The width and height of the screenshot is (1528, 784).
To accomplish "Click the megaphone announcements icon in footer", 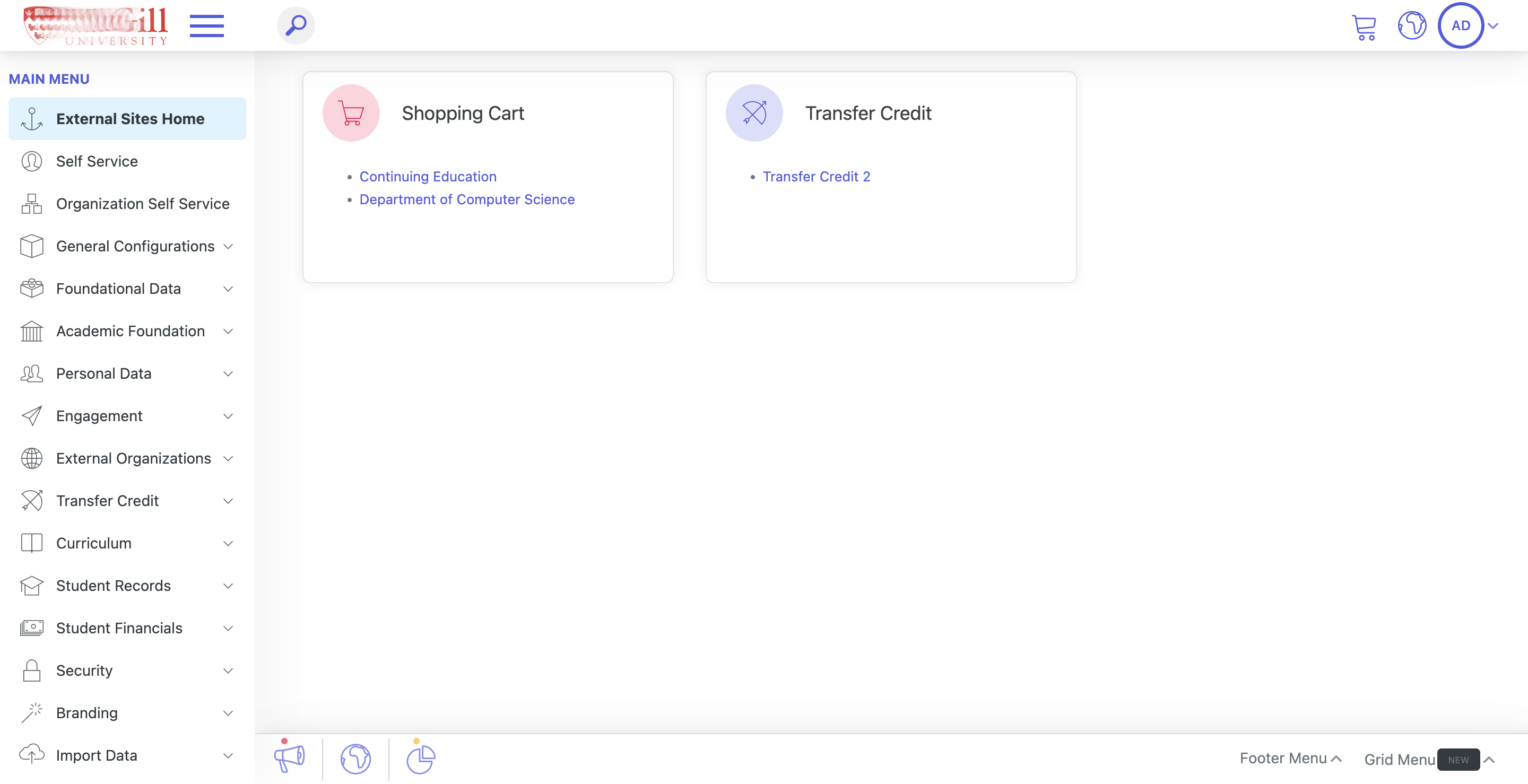I will click(x=289, y=758).
